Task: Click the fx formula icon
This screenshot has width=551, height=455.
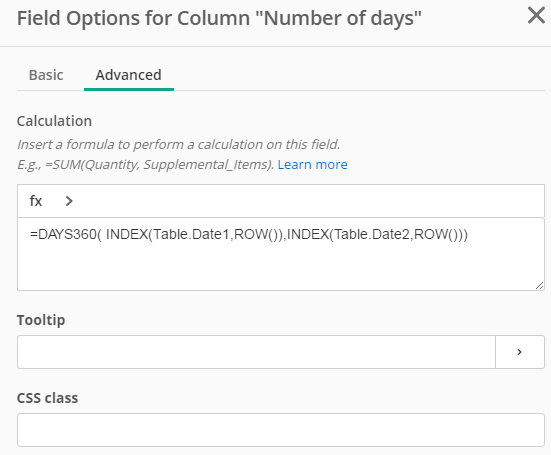Action: (x=36, y=201)
